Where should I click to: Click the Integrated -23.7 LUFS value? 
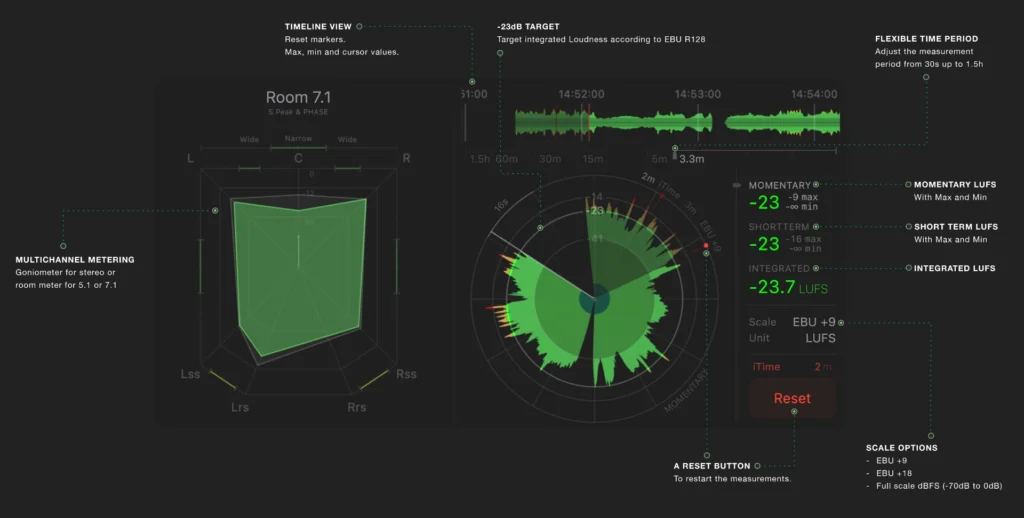coord(788,287)
